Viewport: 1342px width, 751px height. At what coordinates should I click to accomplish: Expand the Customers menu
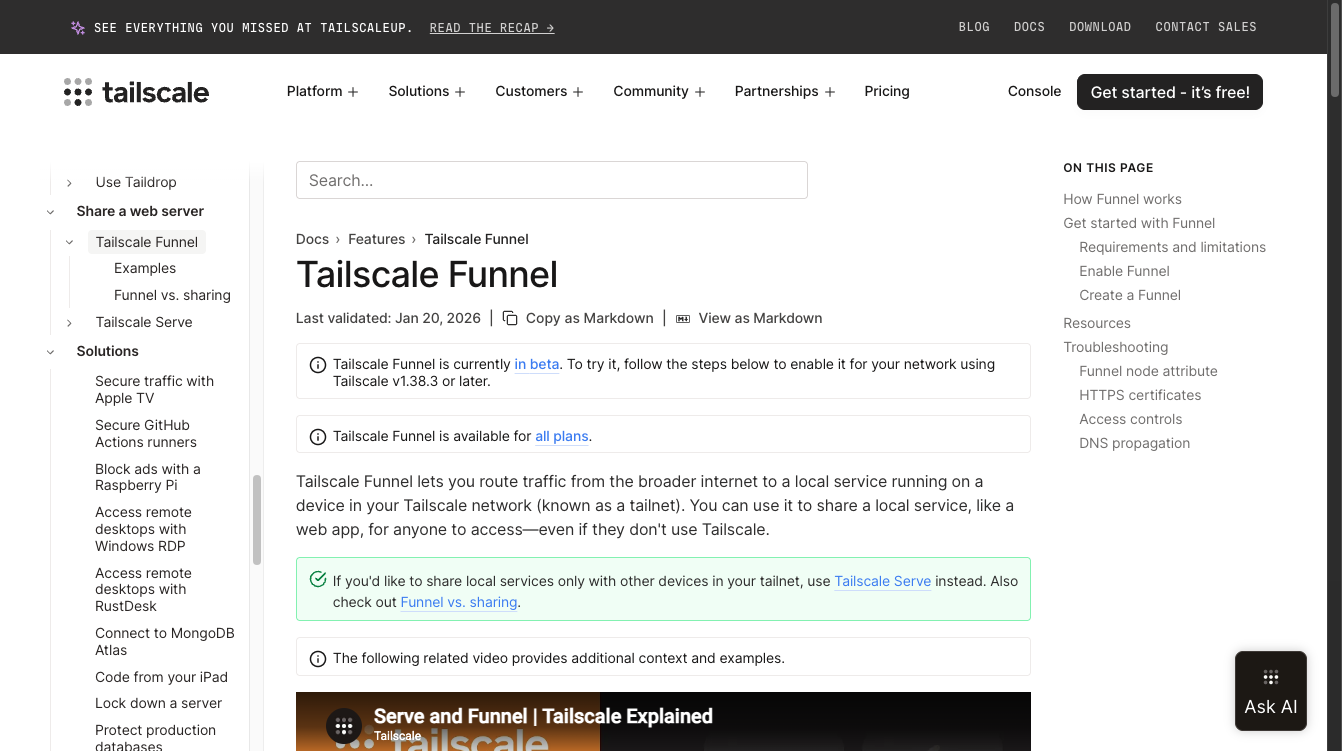[x=539, y=91]
